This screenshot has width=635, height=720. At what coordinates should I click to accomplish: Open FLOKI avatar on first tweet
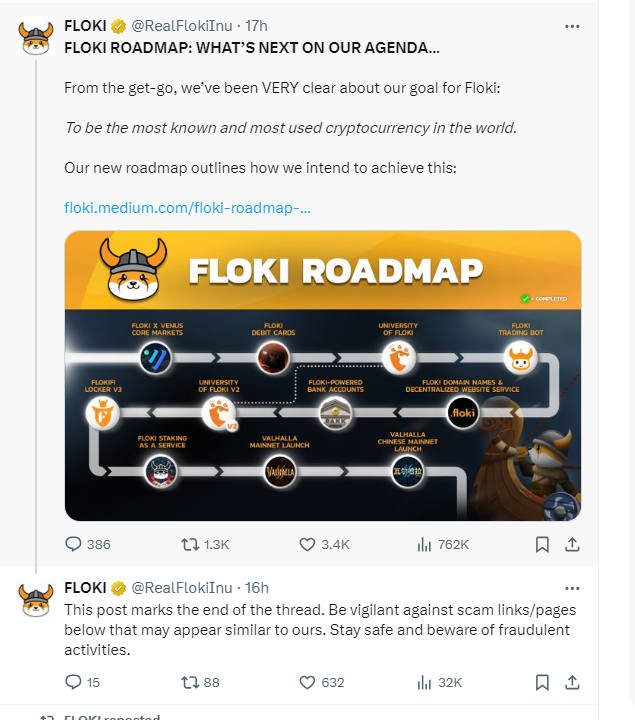point(36,38)
